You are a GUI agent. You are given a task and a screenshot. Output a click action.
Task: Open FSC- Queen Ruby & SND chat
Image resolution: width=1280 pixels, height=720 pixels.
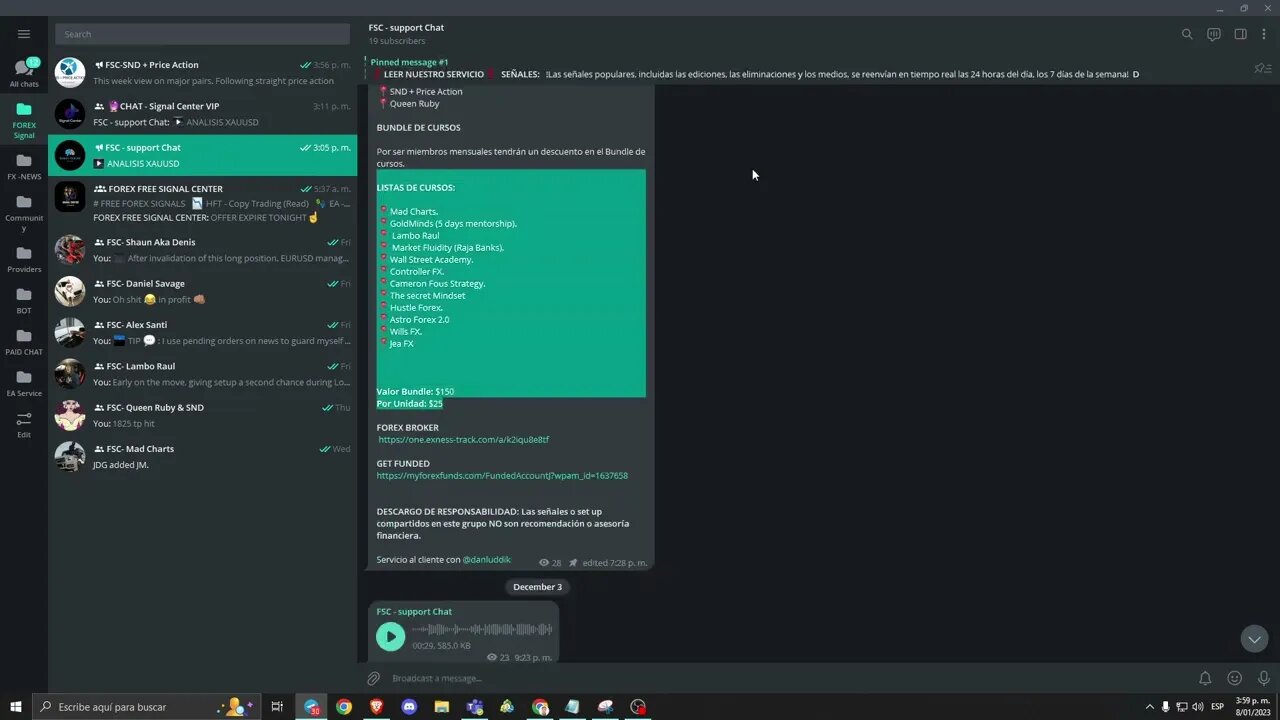pyautogui.click(x=203, y=415)
